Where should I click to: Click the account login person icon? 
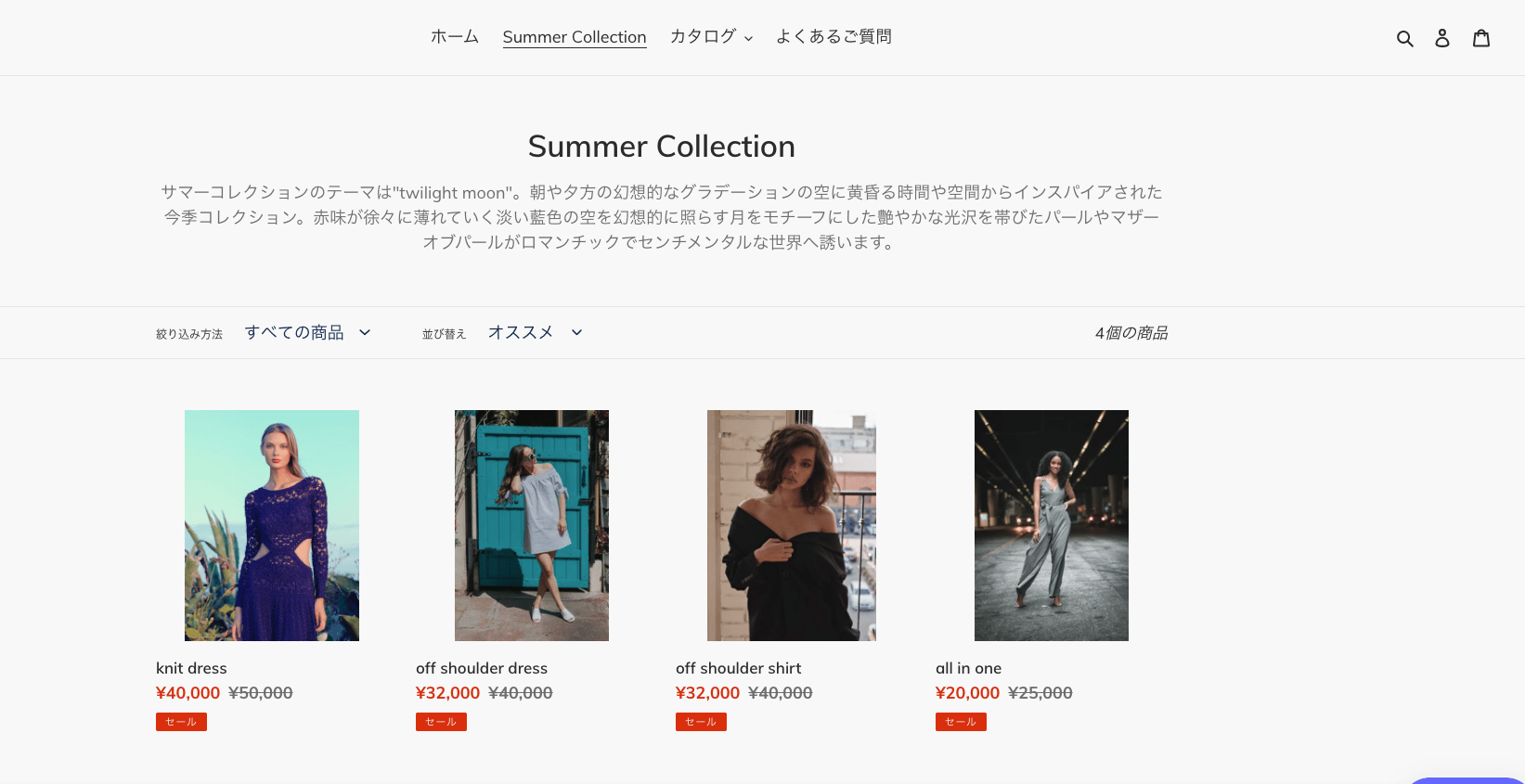[x=1442, y=38]
